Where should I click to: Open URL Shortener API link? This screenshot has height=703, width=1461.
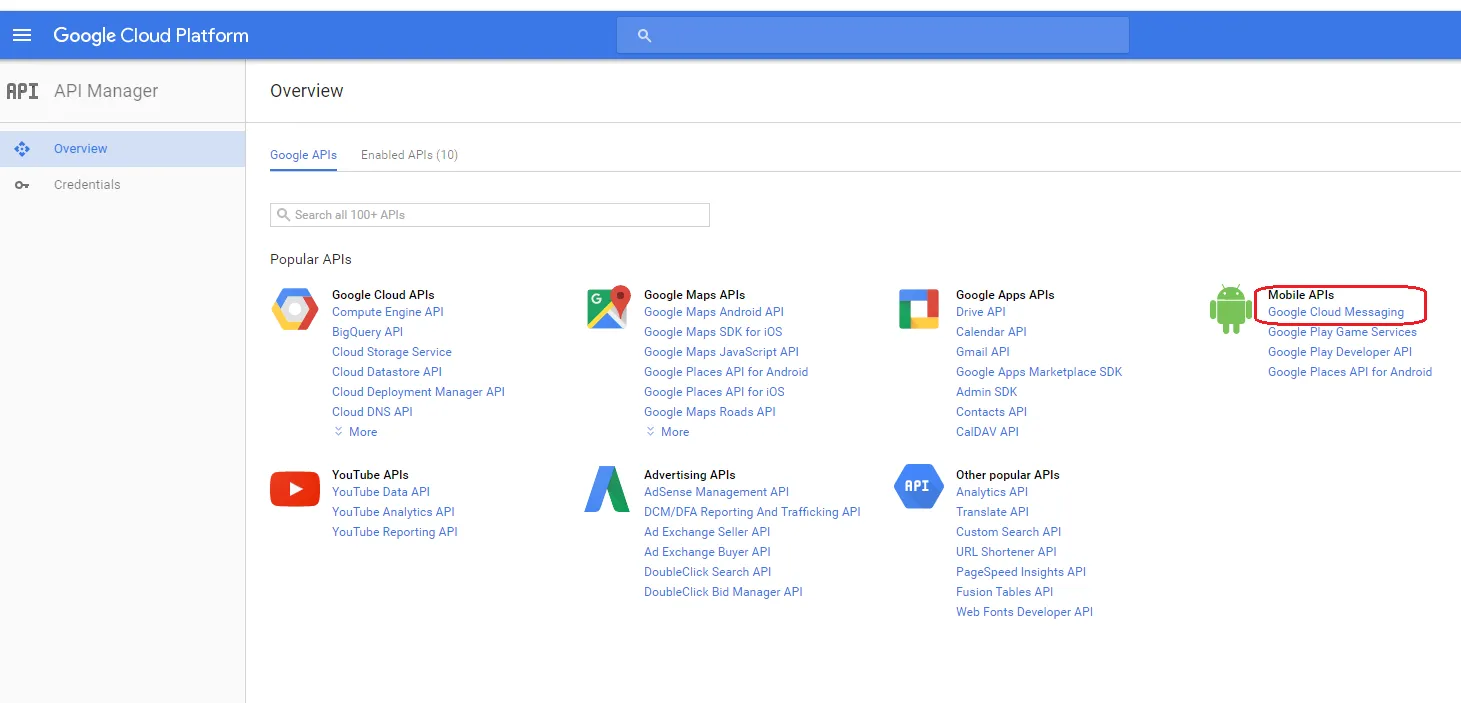coord(1006,552)
